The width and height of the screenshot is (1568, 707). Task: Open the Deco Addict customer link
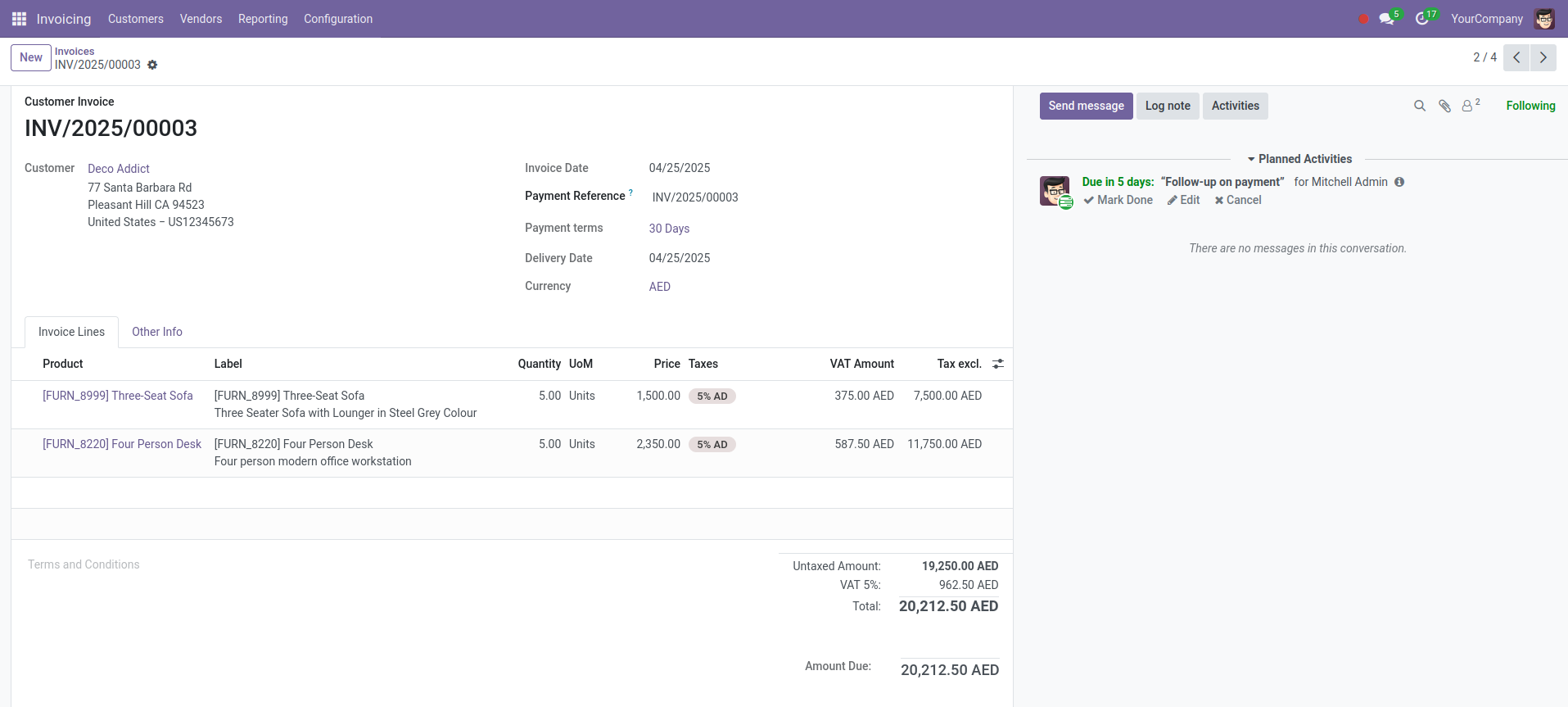click(x=119, y=169)
